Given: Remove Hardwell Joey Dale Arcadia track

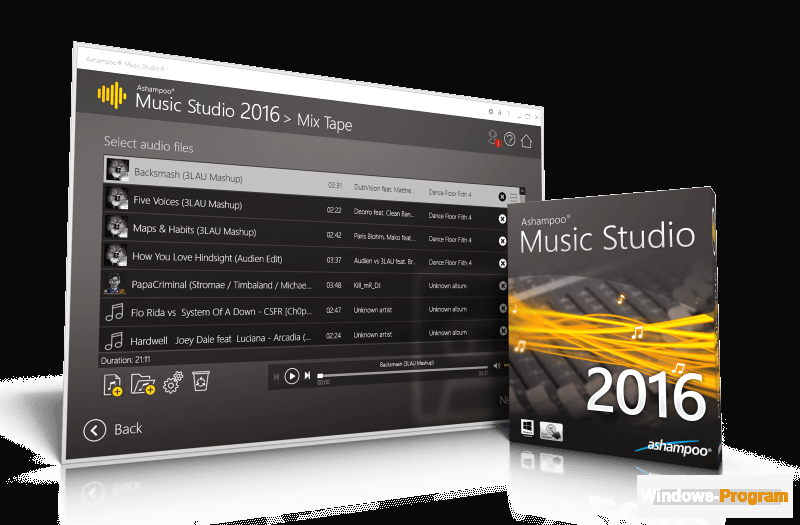Looking at the screenshot, I should coord(503,331).
